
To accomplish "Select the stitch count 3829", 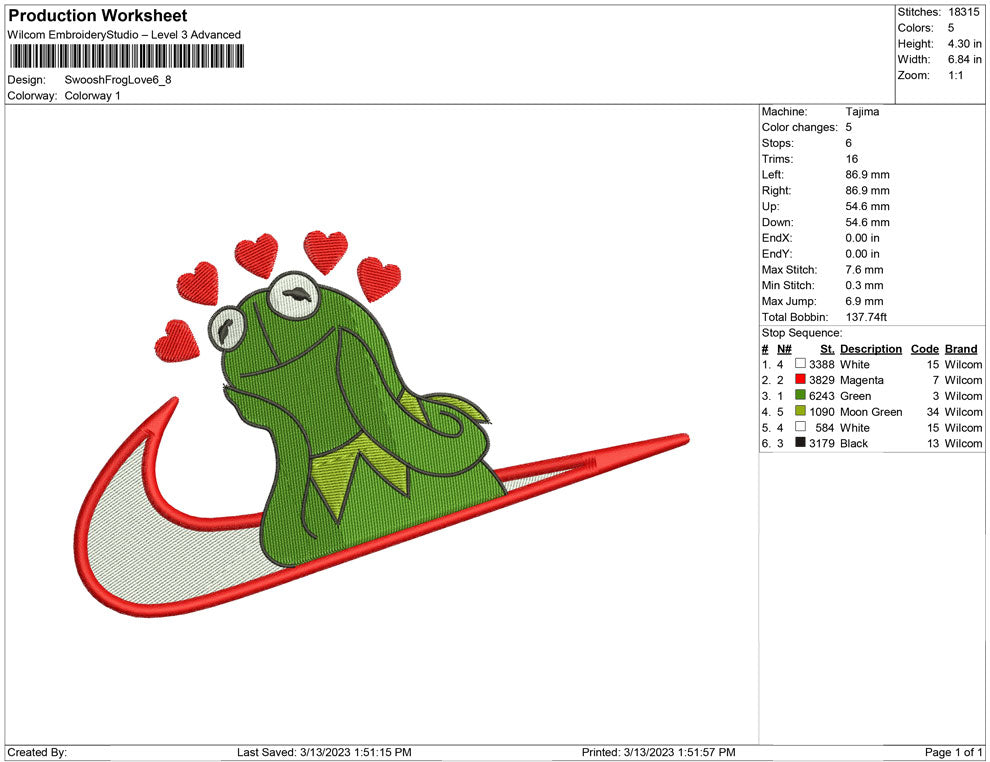I will click(822, 380).
